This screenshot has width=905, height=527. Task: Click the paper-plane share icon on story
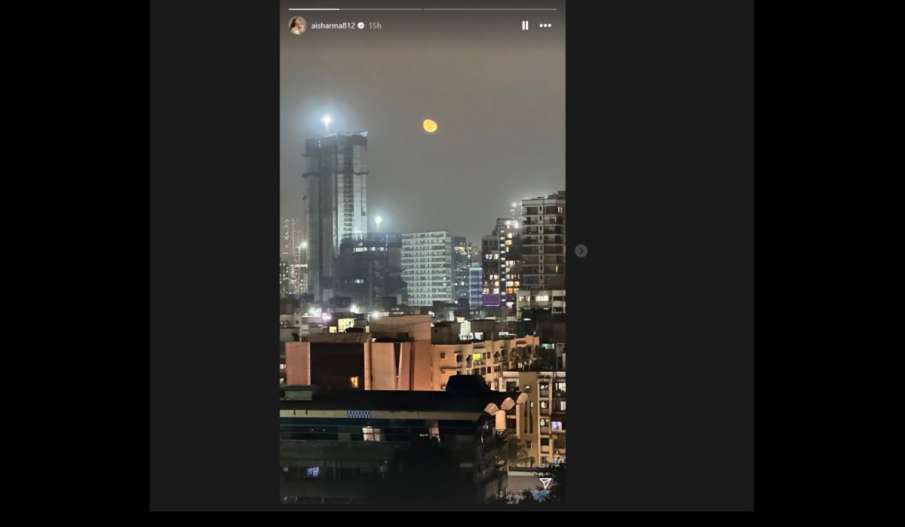pos(545,483)
